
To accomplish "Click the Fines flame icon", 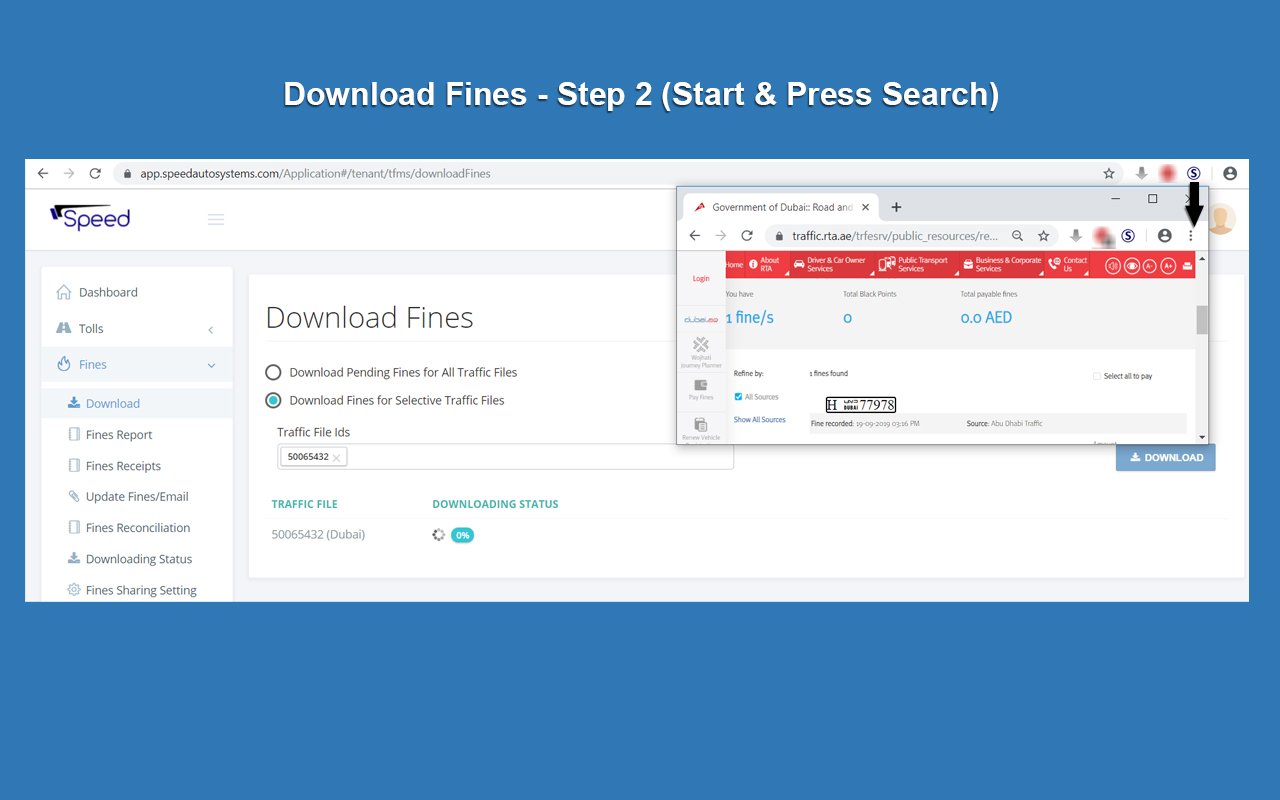I will 62,364.
